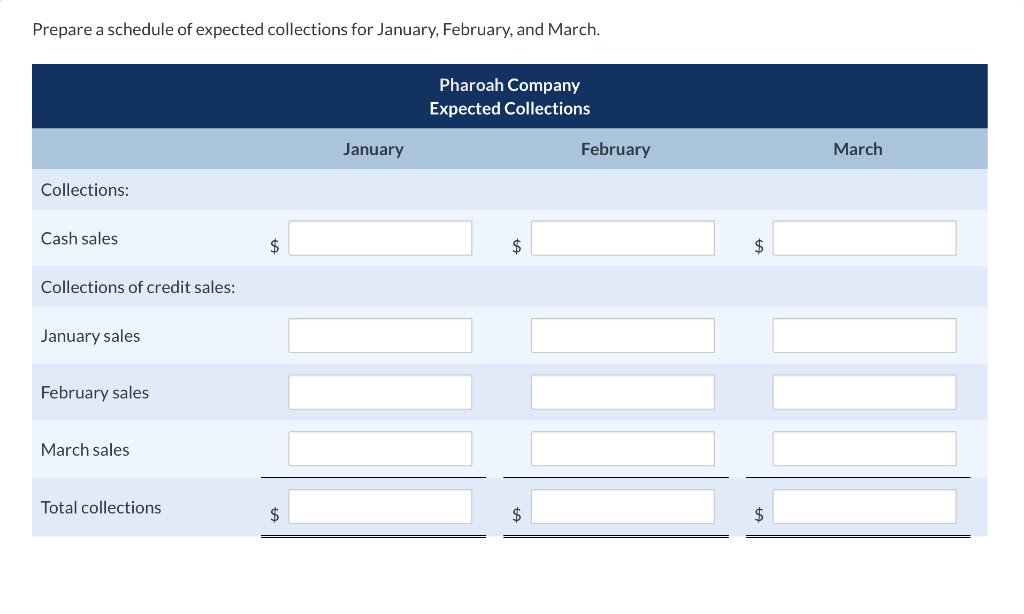Focus the February column February sales field
1024x614 pixels.
point(622,392)
